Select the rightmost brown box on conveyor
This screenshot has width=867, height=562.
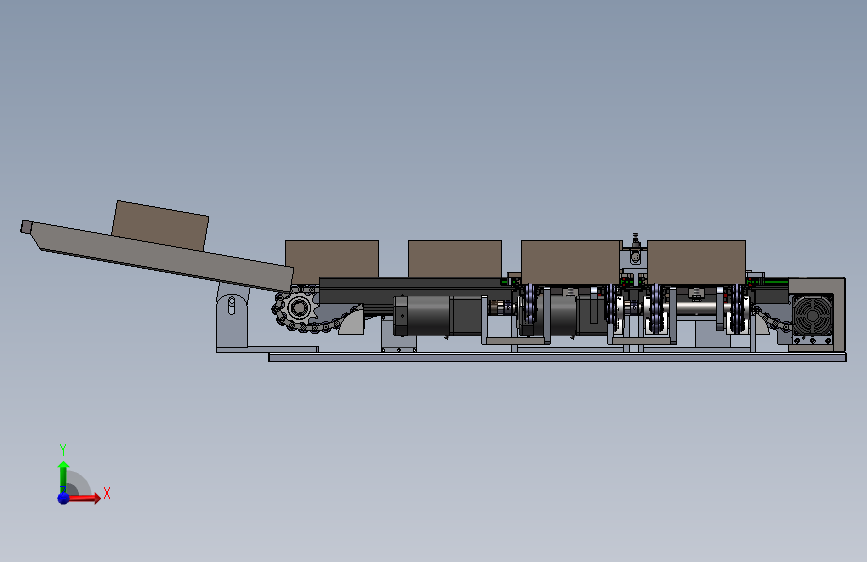click(x=696, y=262)
